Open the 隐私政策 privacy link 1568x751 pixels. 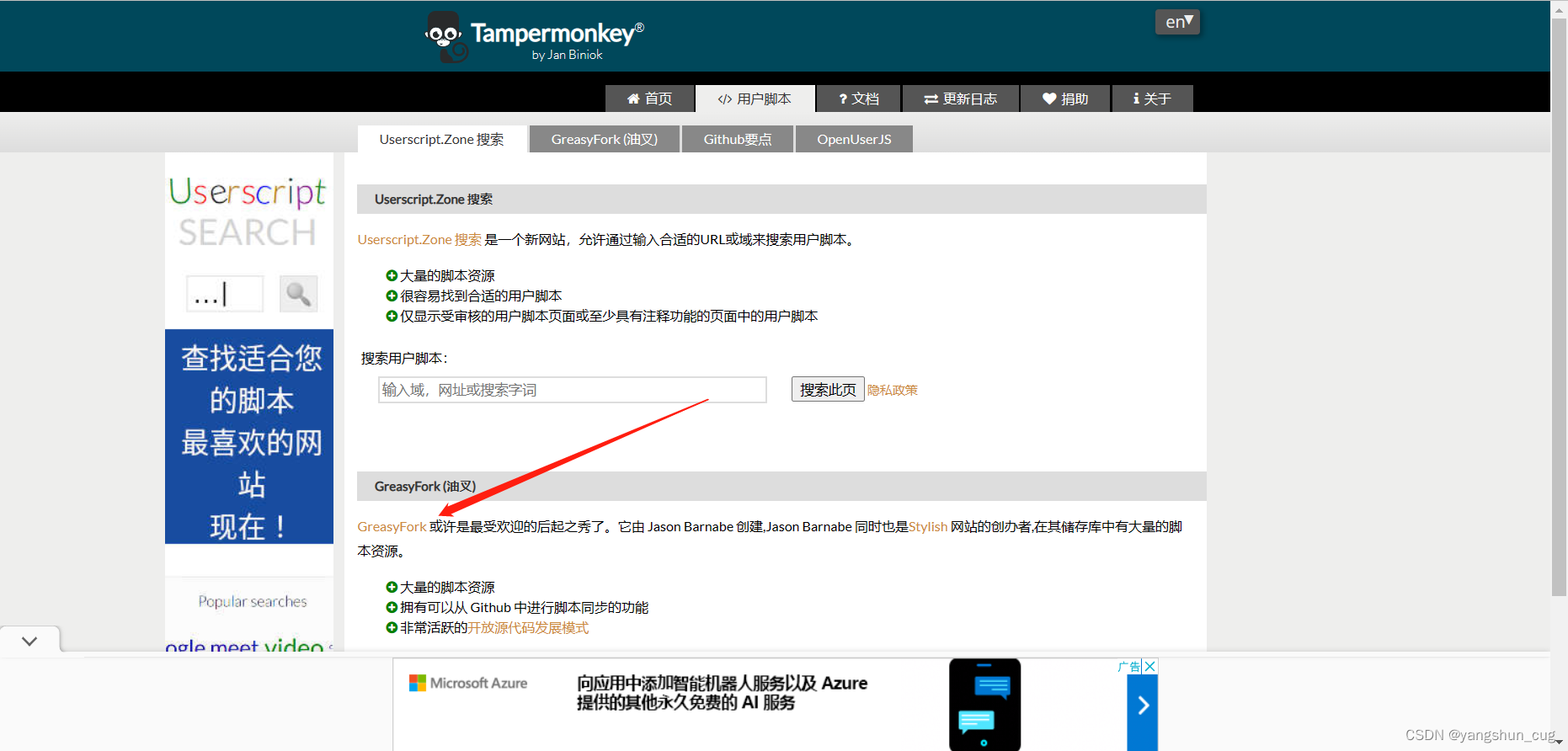(893, 391)
